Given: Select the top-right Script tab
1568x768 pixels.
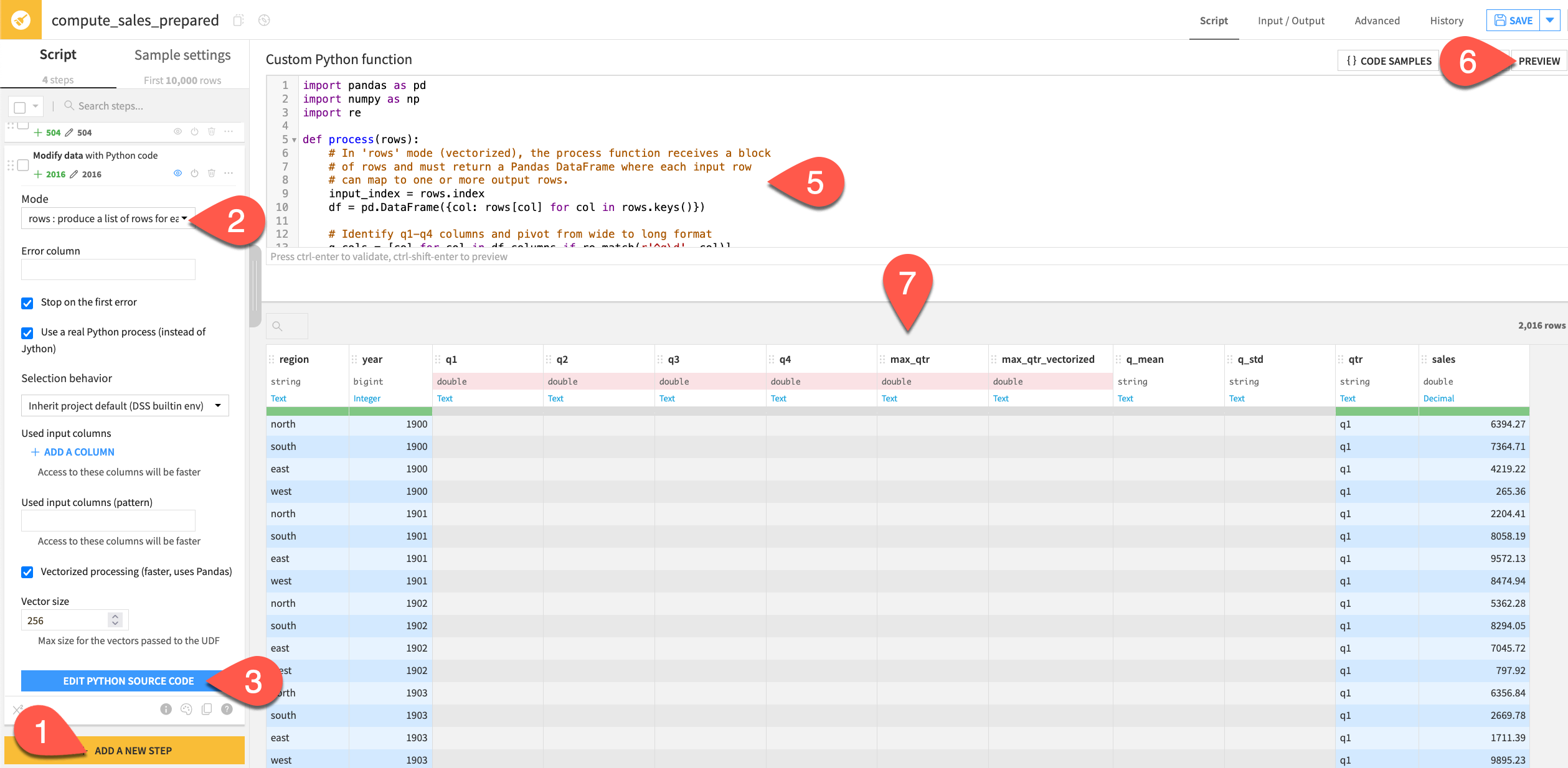Looking at the screenshot, I should click(x=1214, y=21).
